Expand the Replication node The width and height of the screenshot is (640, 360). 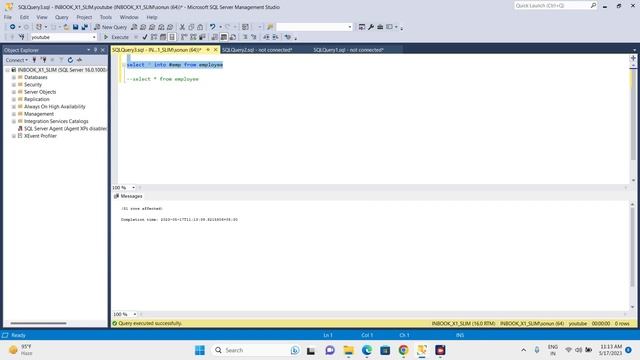[x=14, y=99]
